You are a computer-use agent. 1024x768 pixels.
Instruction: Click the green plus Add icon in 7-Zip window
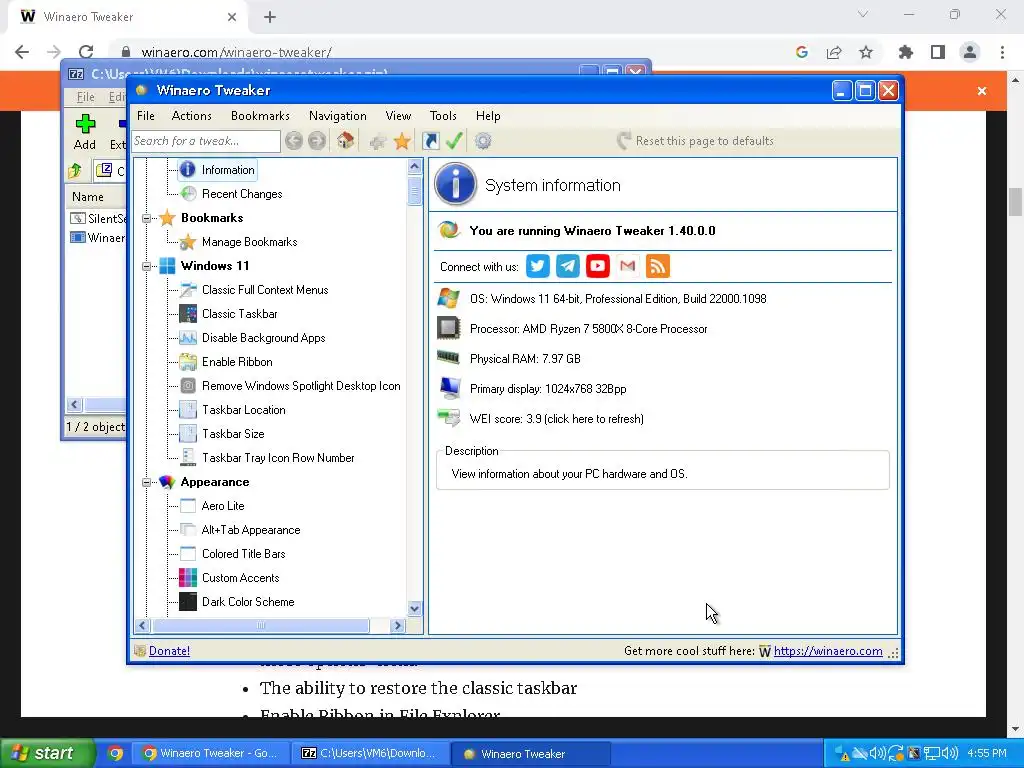[85, 123]
